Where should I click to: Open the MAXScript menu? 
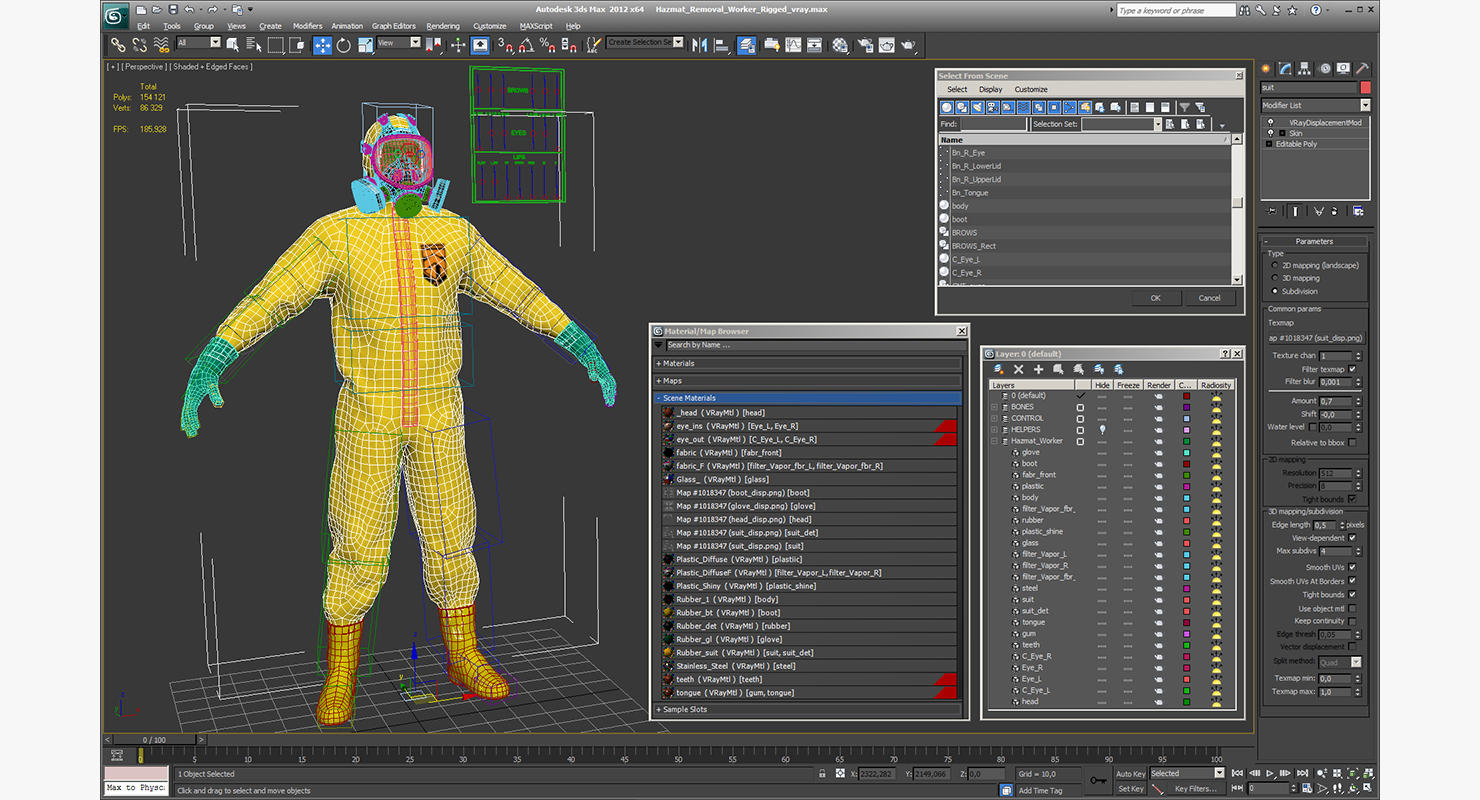[x=536, y=26]
